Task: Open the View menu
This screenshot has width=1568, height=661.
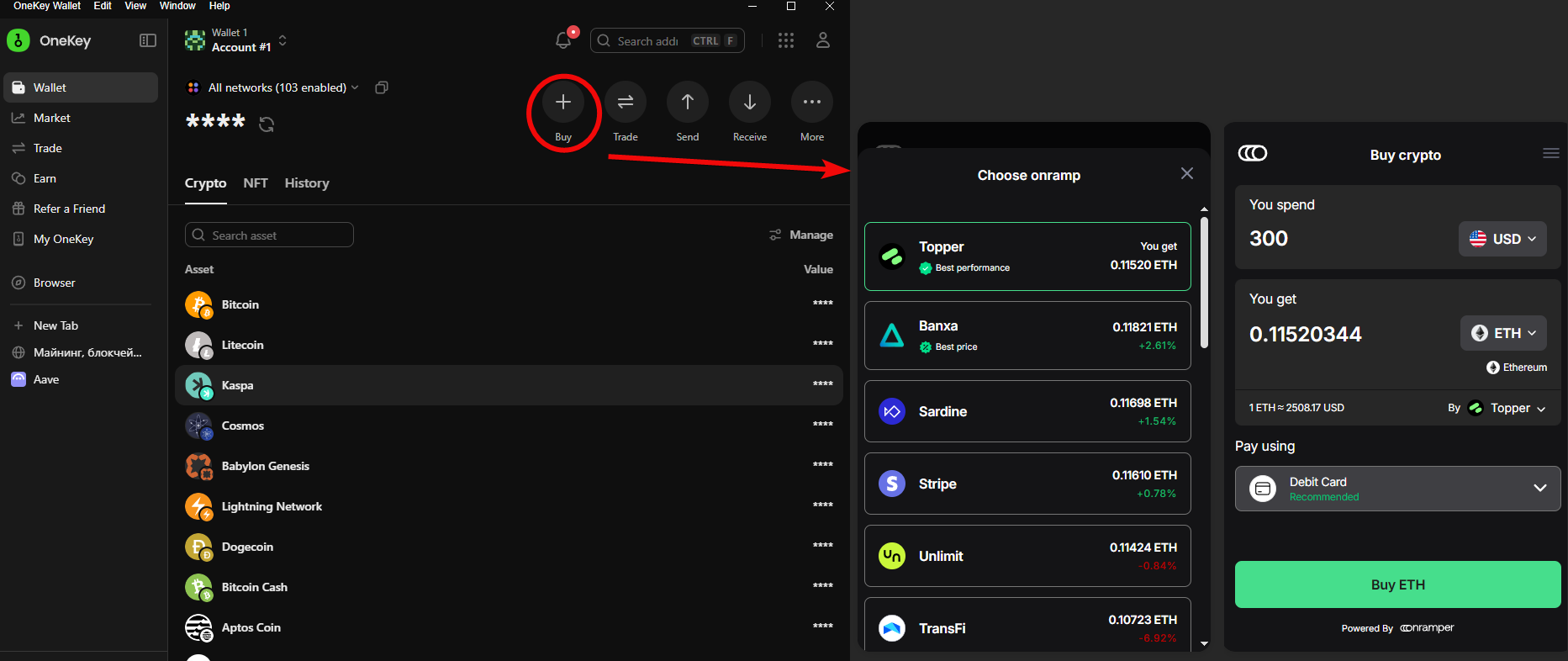Action: tap(135, 6)
